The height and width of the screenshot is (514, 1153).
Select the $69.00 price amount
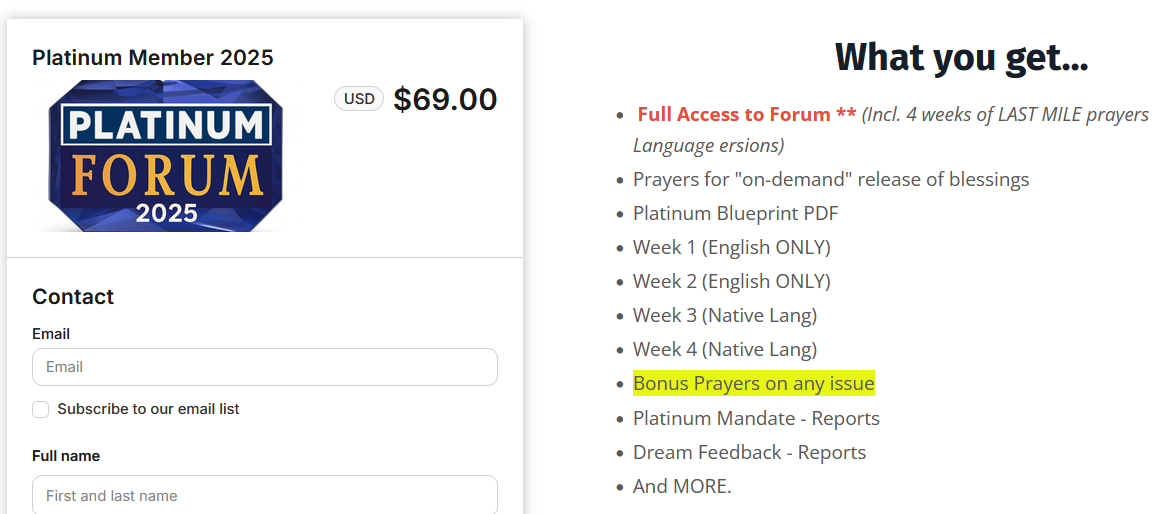point(445,99)
